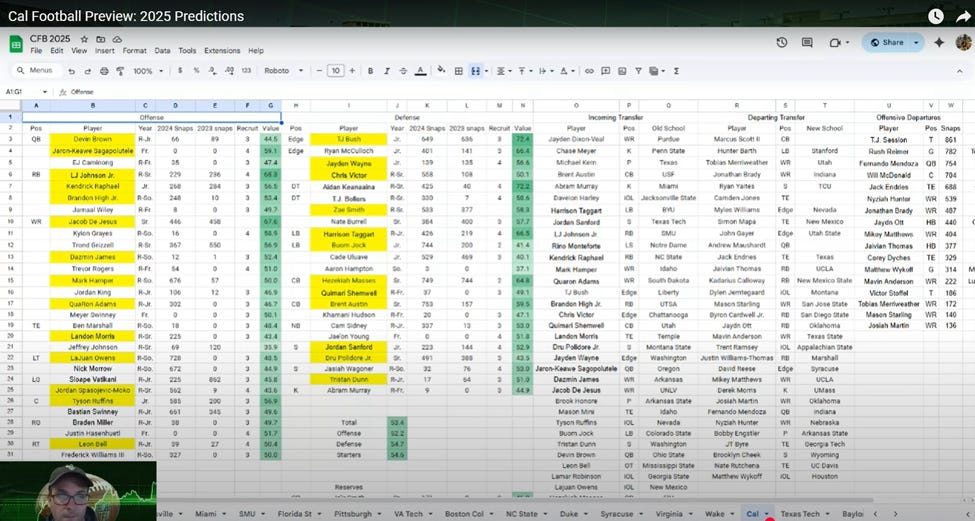Click the font size 10 field

pyautogui.click(x=336, y=71)
